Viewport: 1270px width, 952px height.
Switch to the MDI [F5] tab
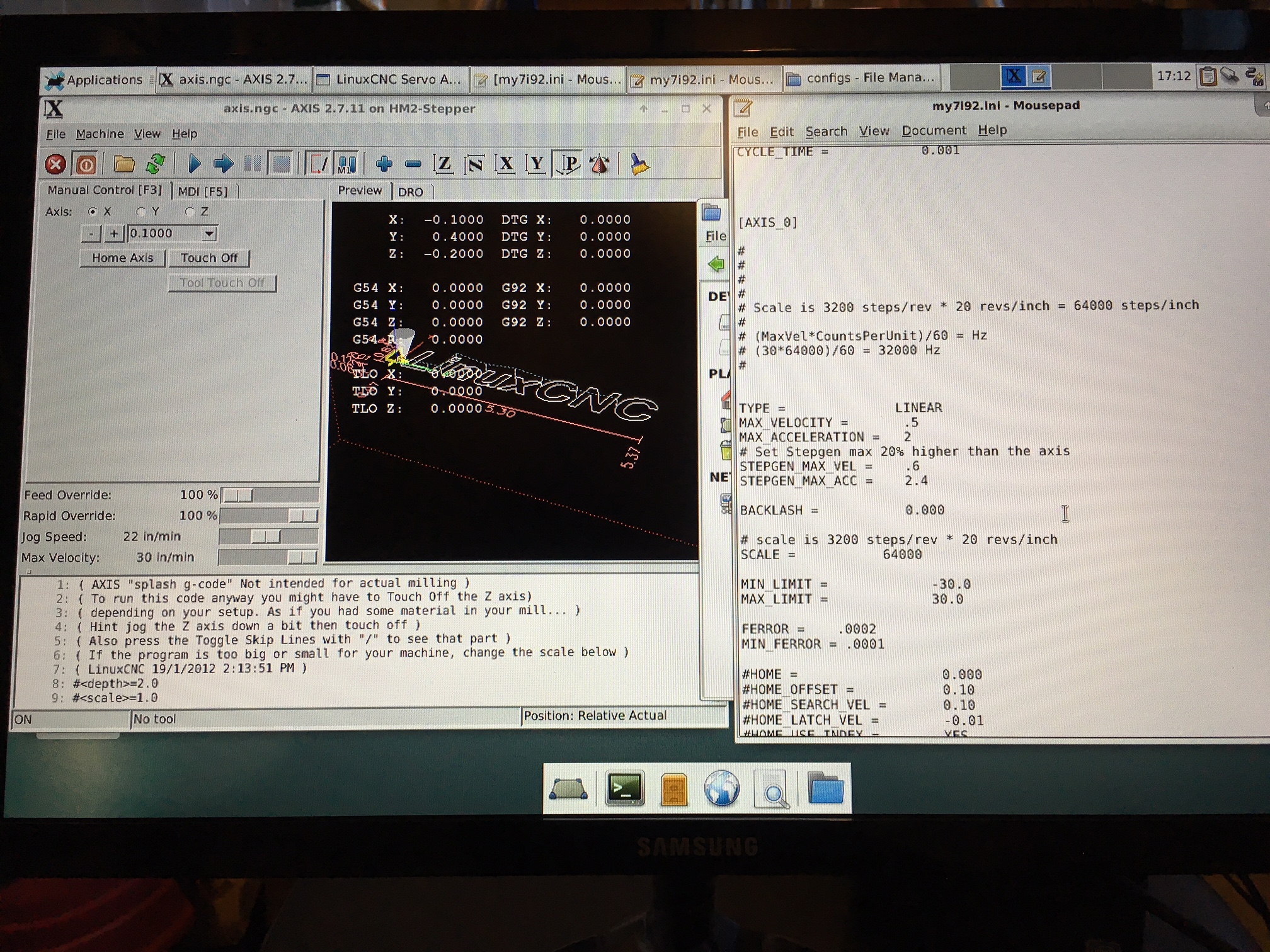[x=203, y=191]
